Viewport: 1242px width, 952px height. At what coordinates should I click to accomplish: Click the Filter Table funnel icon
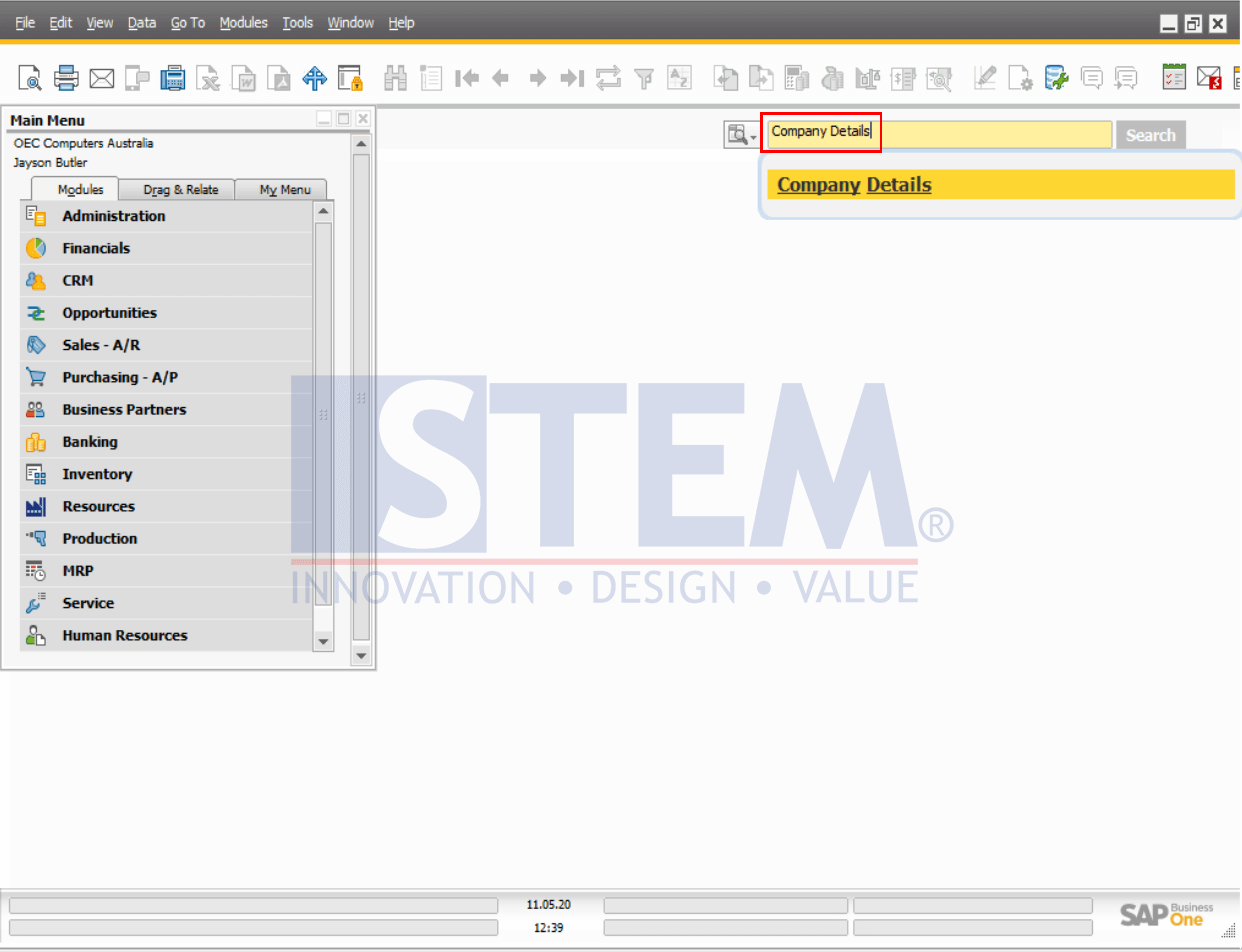(x=645, y=78)
